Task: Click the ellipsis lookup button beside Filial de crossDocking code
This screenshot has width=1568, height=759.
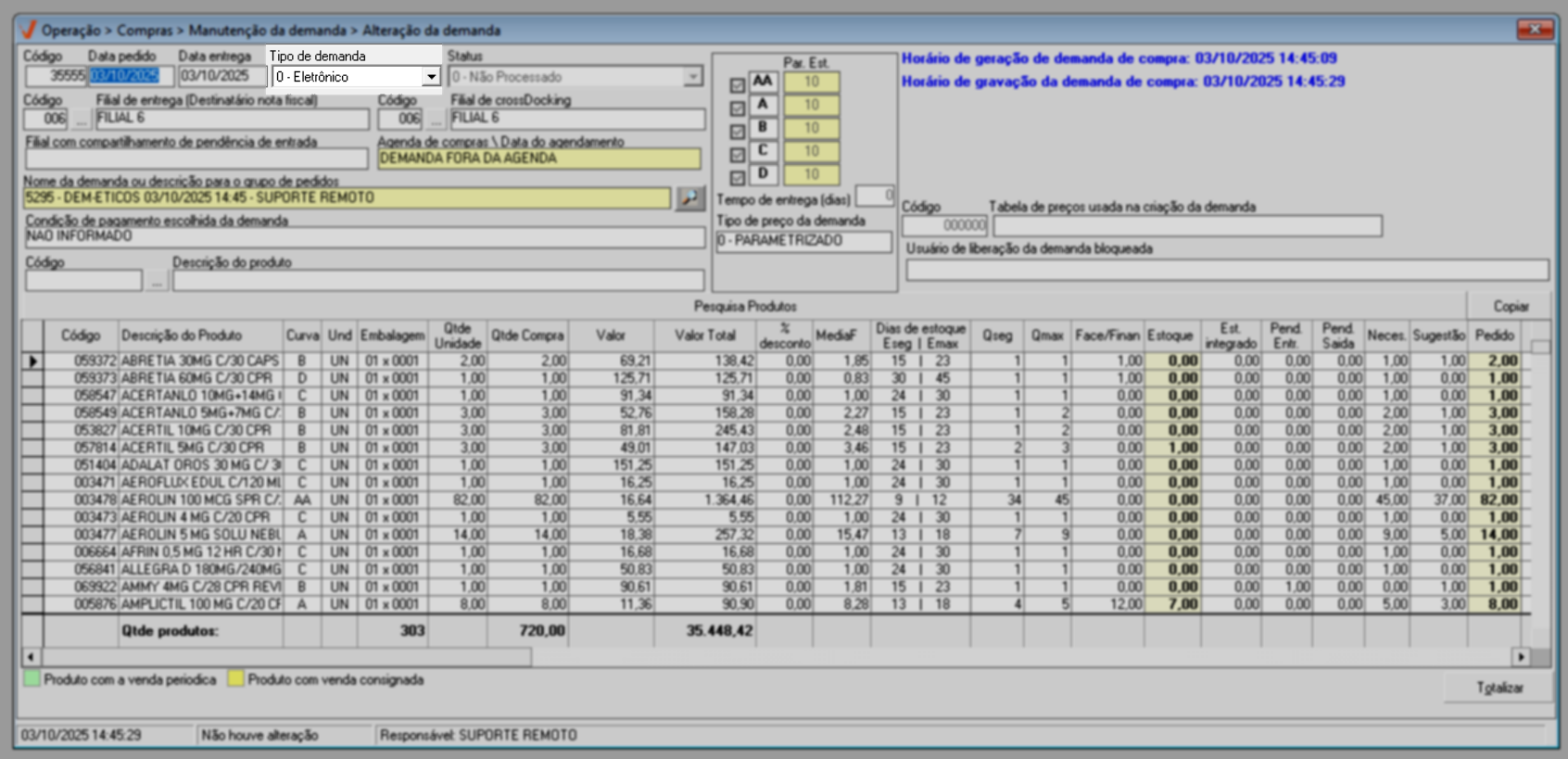Action: 436,120
